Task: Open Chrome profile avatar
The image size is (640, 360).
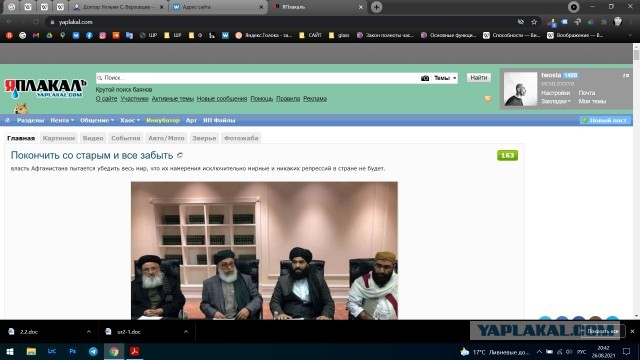Action: tap(618, 22)
